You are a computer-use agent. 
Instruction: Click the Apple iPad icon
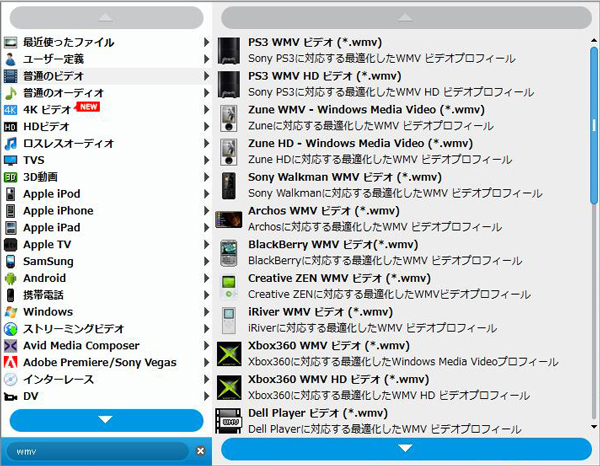pos(11,228)
